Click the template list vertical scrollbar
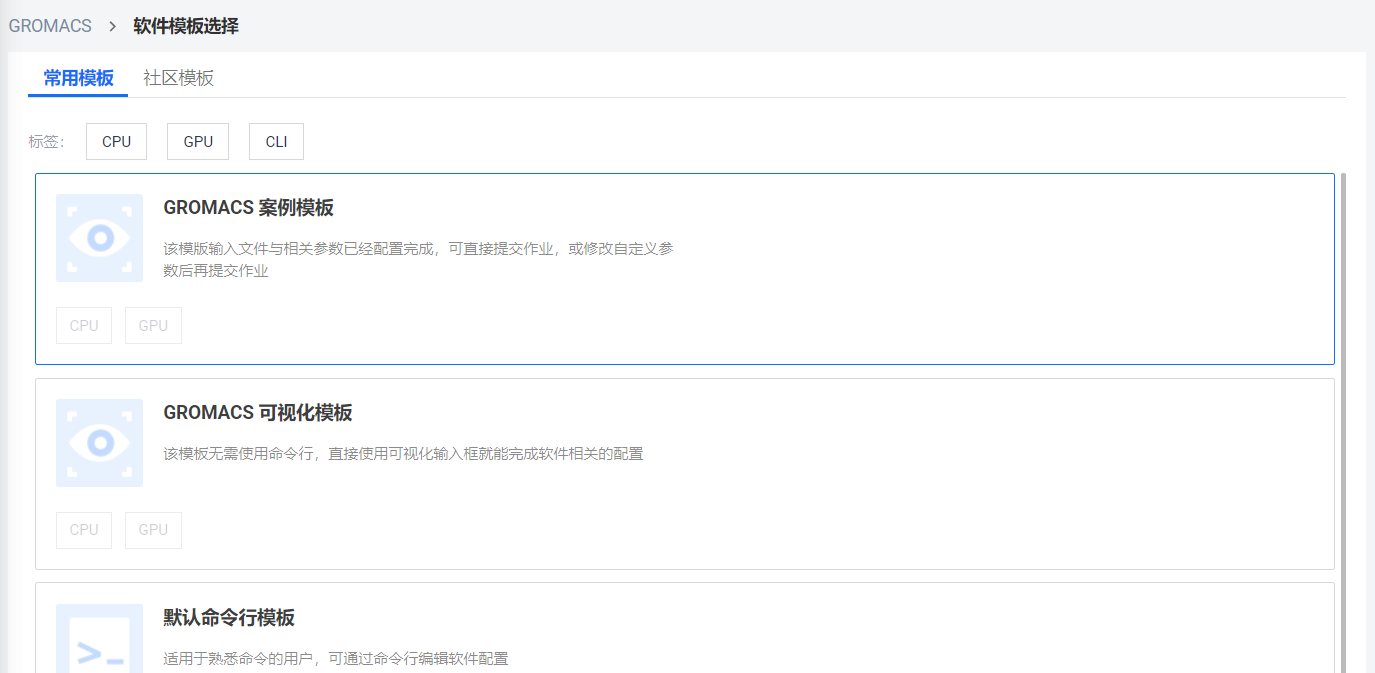The height and width of the screenshot is (673, 1375). [x=1343, y=422]
